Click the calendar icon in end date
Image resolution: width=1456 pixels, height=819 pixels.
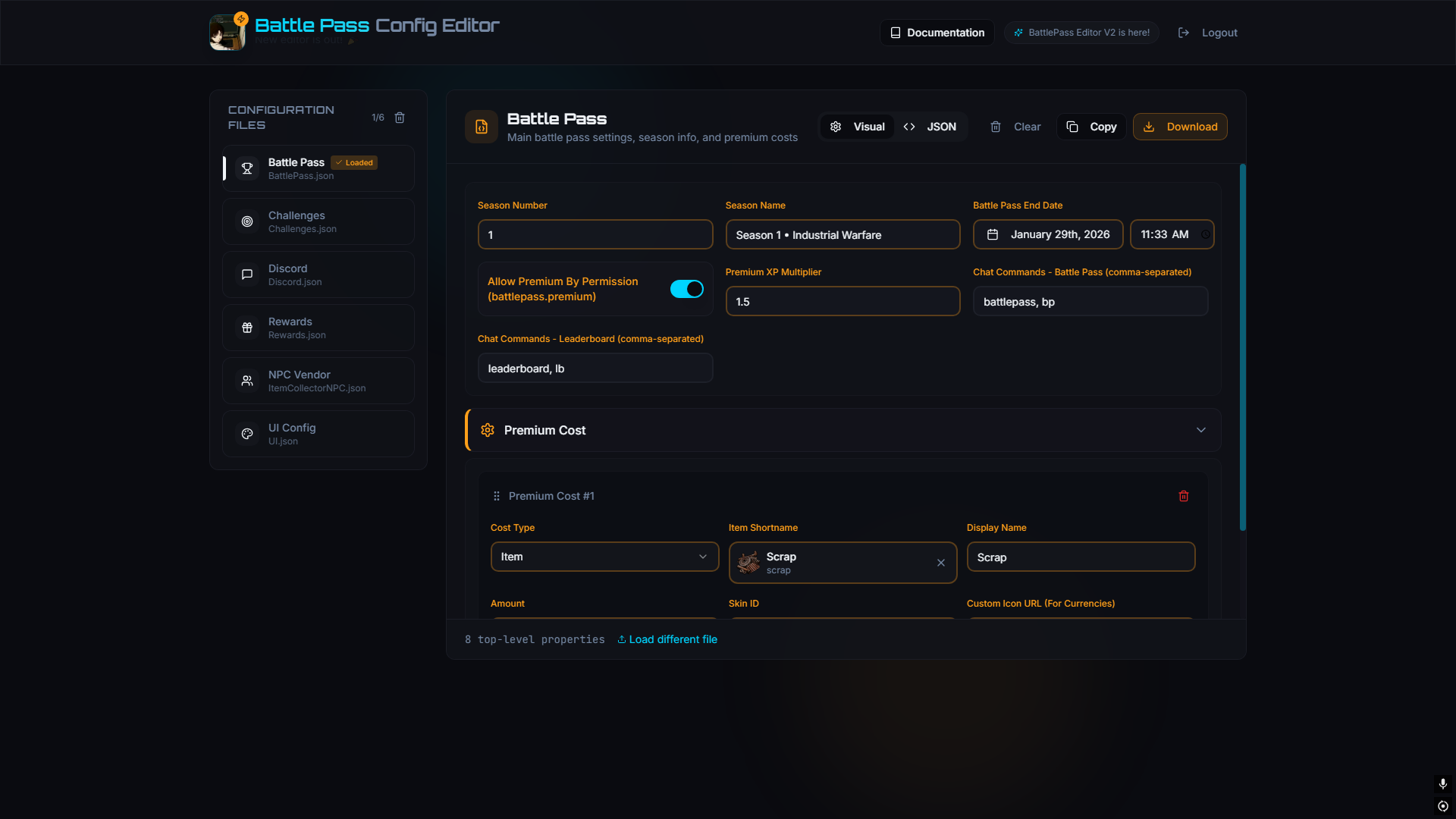[x=992, y=234]
